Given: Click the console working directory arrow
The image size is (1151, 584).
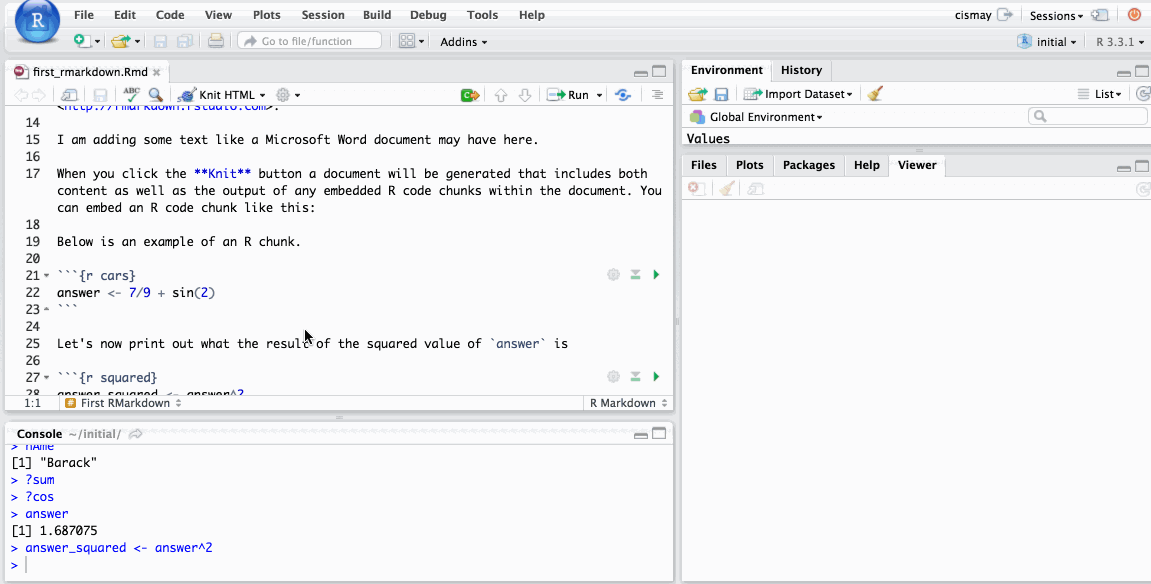Looking at the screenshot, I should 135,434.
